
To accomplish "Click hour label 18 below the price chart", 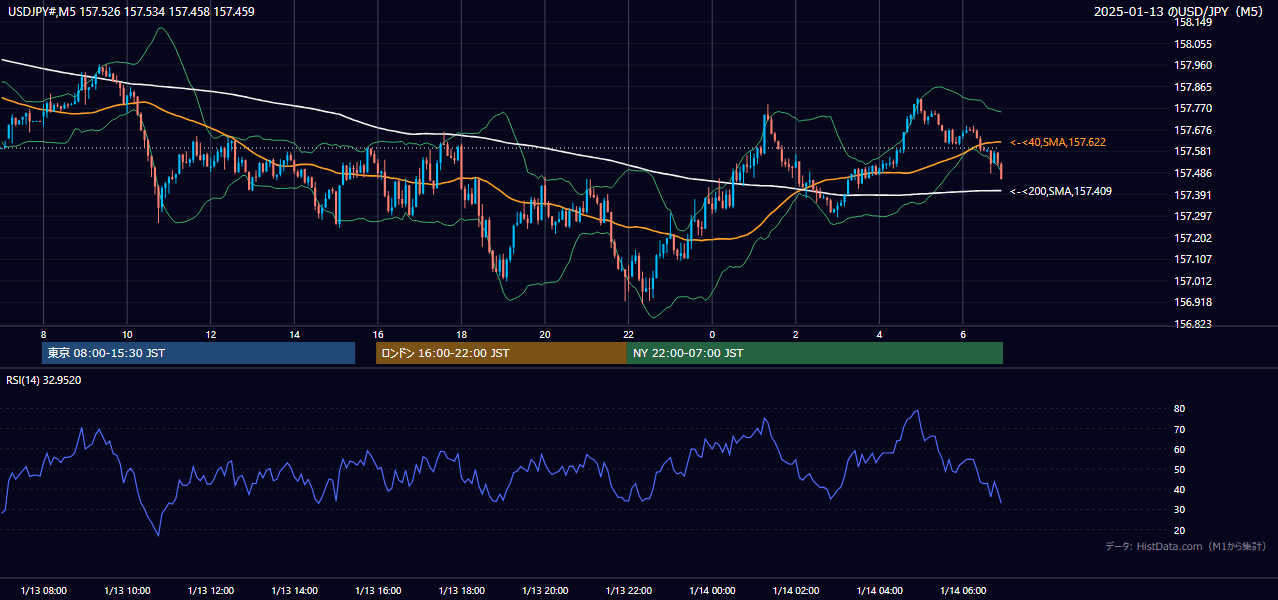I will pyautogui.click(x=461, y=334).
